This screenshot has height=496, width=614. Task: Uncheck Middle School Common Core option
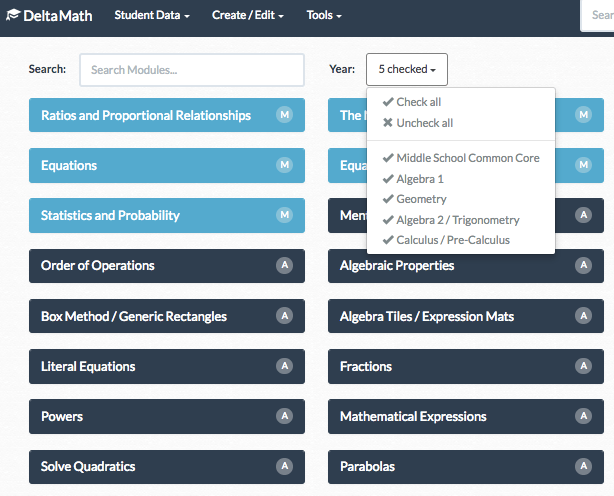tap(460, 158)
